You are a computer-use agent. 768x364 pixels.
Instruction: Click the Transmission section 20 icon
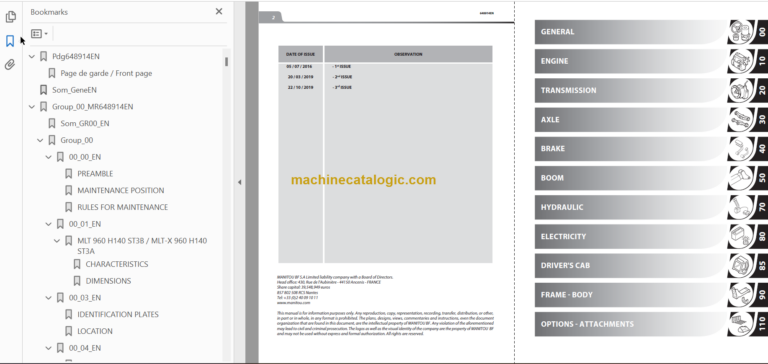[741, 90]
